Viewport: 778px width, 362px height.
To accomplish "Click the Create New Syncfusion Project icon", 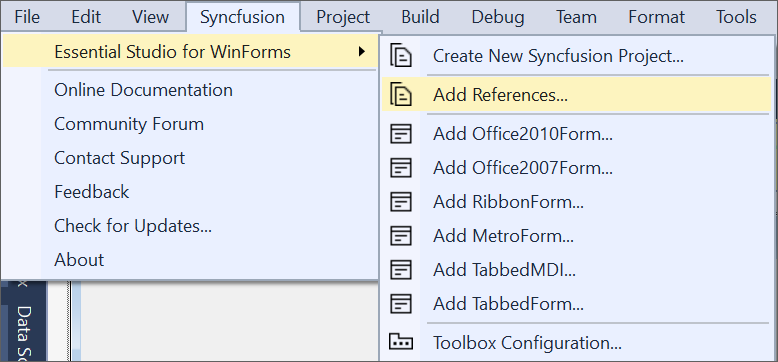I will pos(400,56).
